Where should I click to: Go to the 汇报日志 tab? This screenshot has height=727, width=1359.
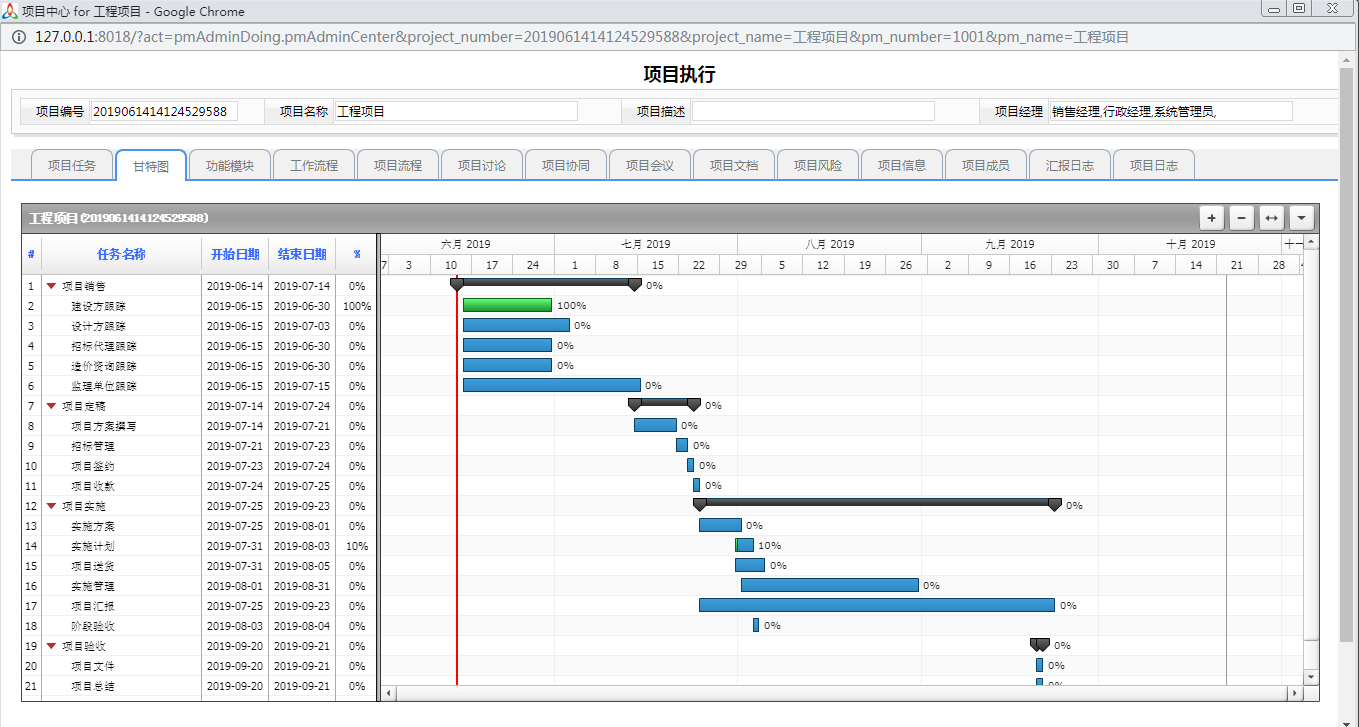tap(1070, 165)
